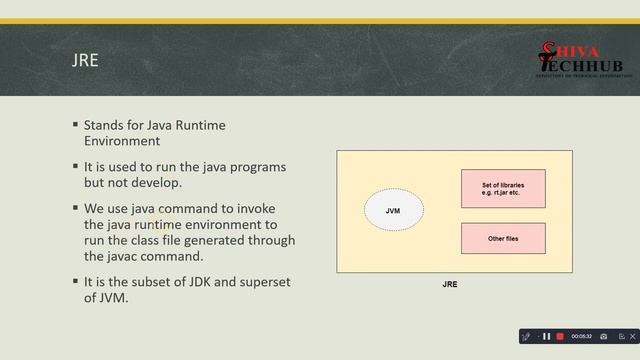Click 'Stands for Java Runtime Environment' bullet
Image resolution: width=640 pixels, height=360 pixels.
(155, 133)
